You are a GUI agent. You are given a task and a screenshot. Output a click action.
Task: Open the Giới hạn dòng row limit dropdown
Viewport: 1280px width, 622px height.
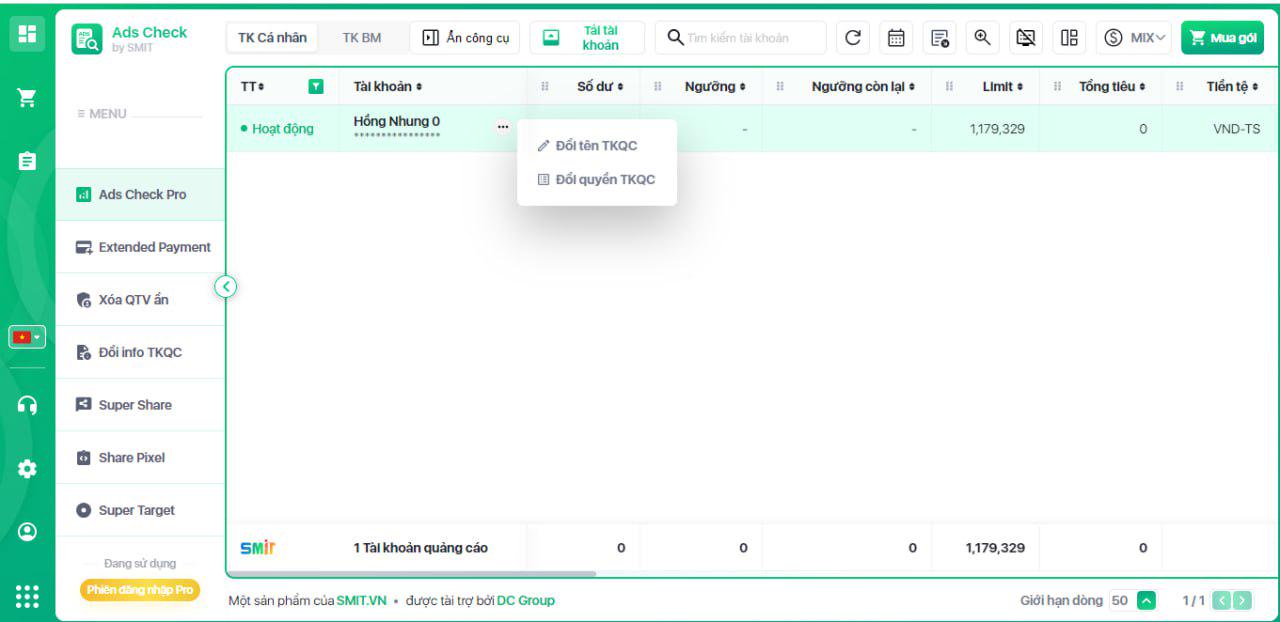tap(1146, 601)
